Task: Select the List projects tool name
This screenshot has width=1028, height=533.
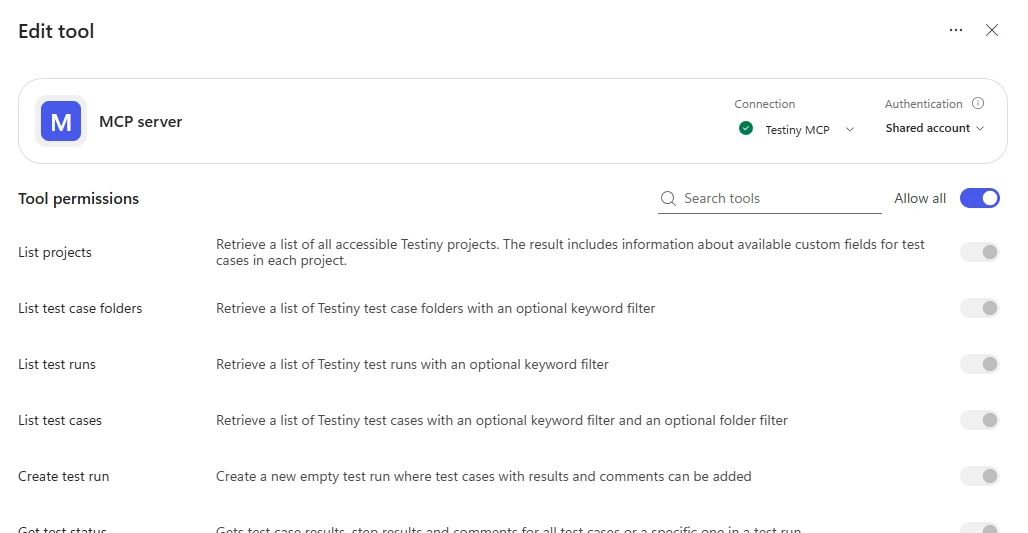Action: [55, 252]
